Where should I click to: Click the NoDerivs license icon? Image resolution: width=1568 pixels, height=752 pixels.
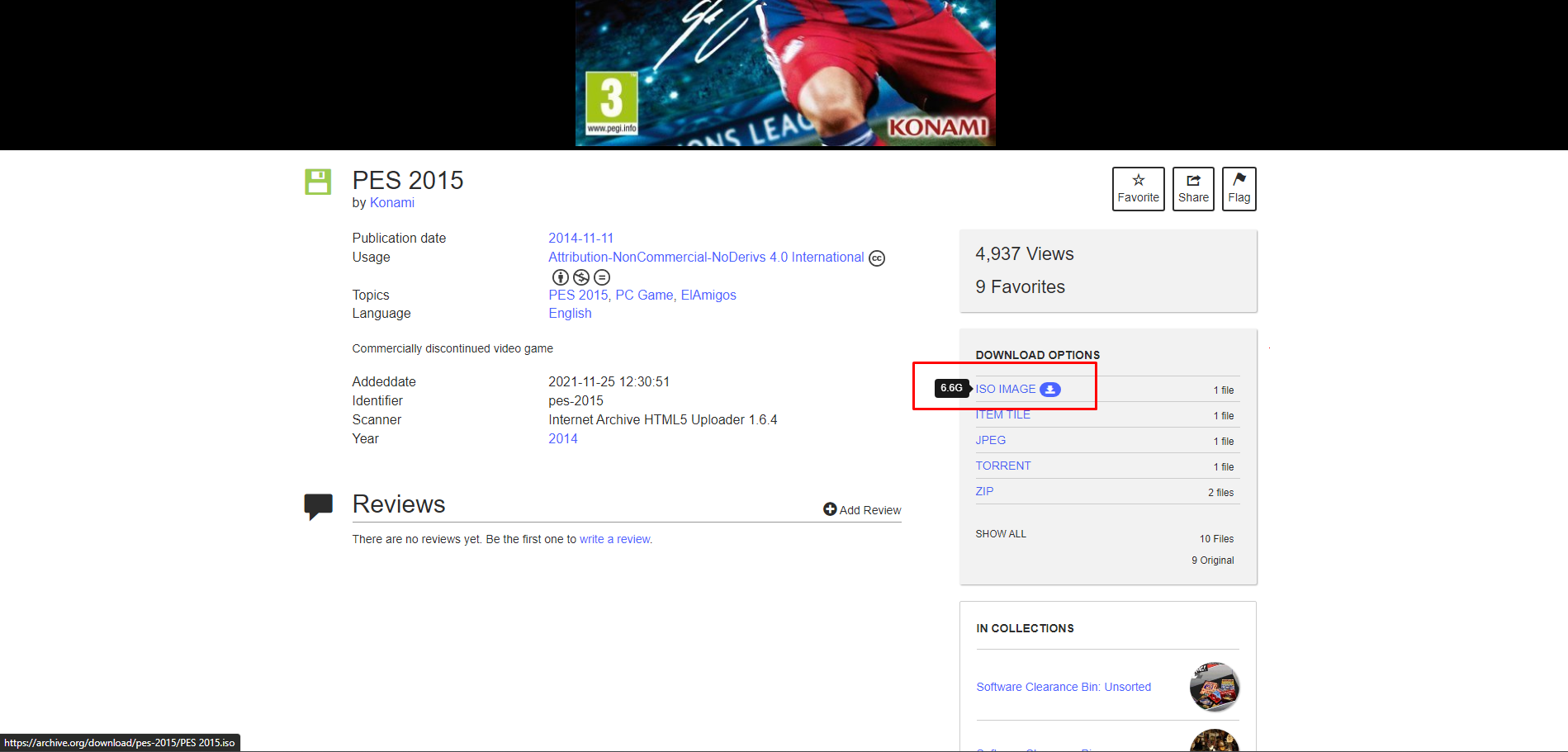pyautogui.click(x=602, y=277)
